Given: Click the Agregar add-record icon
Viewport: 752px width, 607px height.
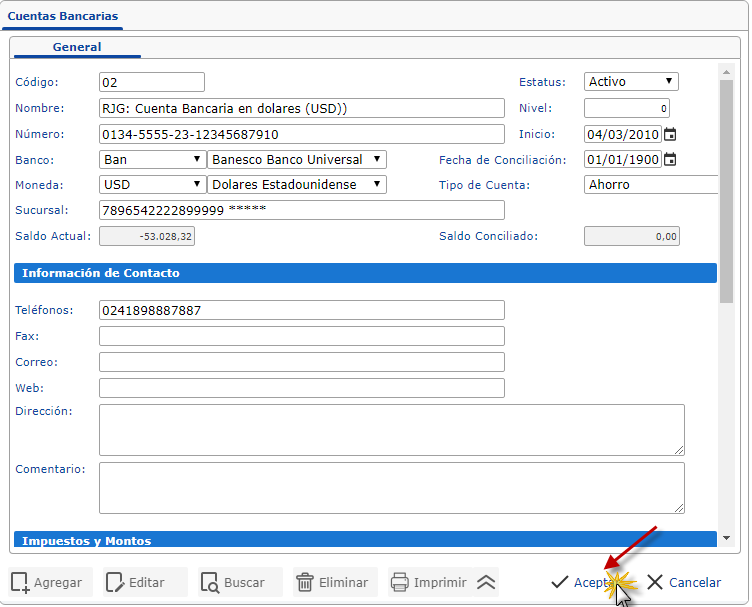Looking at the screenshot, I should (20, 582).
